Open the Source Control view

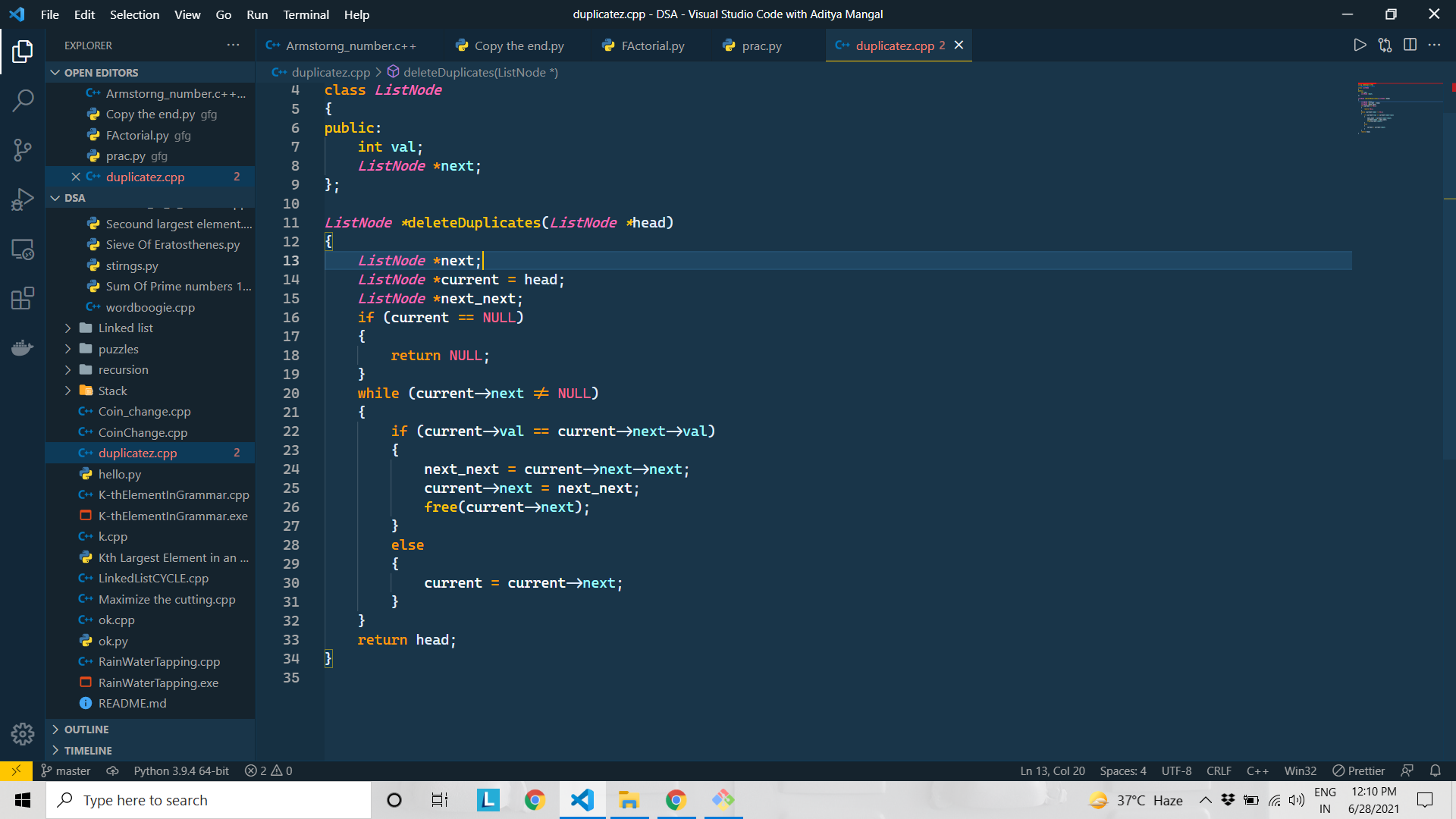click(x=23, y=149)
